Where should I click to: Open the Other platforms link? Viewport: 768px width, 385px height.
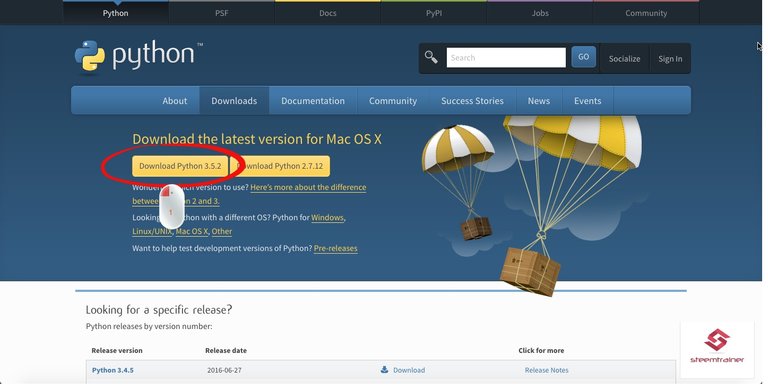222,231
